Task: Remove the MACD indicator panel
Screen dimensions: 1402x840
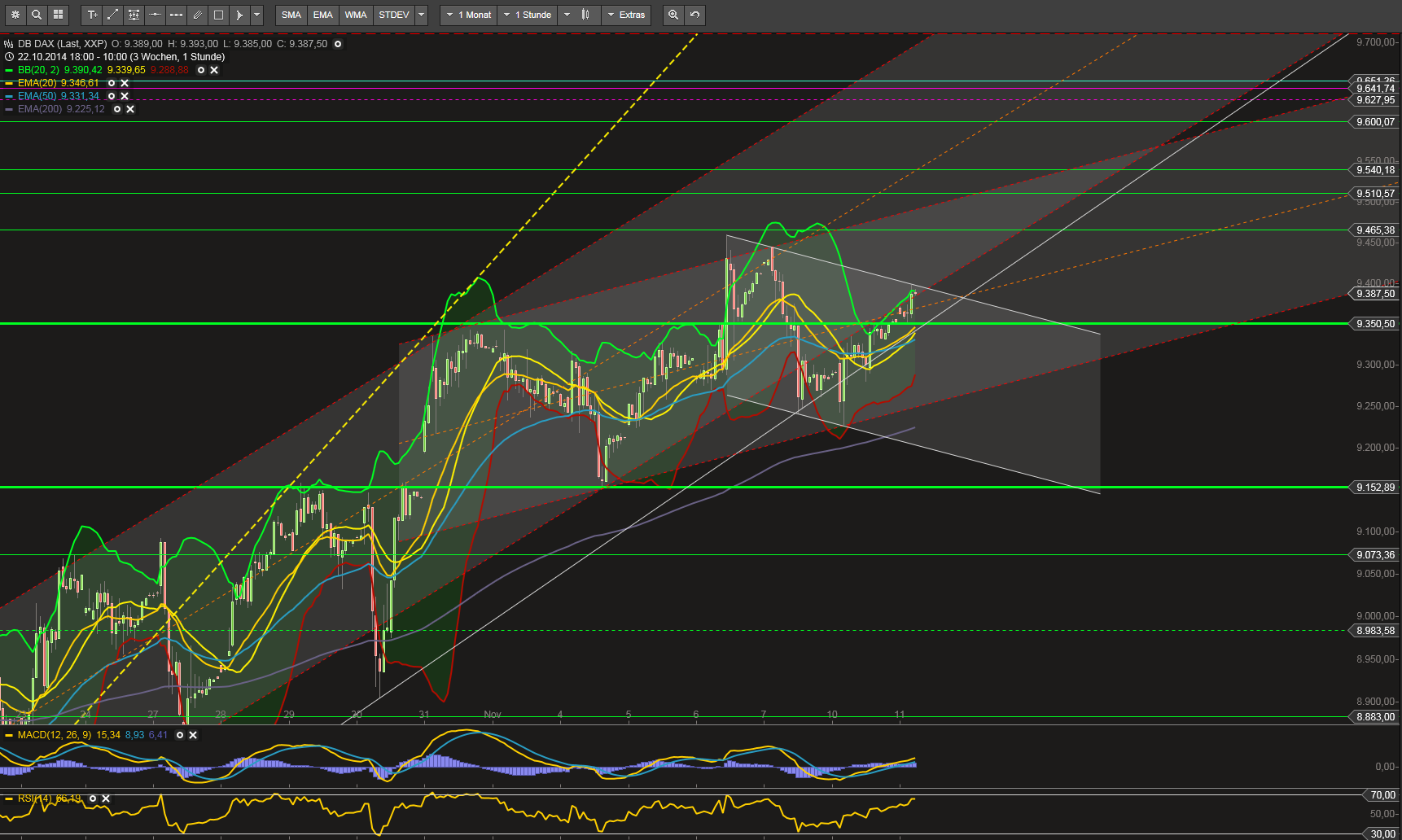Action: coord(193,735)
